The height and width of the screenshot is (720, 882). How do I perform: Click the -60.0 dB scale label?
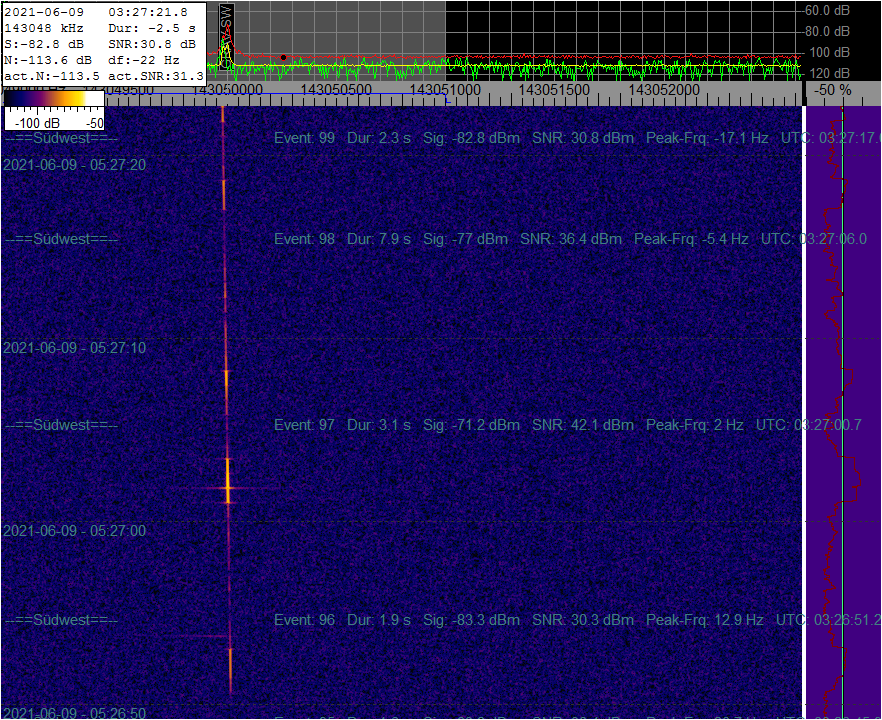coord(826,10)
